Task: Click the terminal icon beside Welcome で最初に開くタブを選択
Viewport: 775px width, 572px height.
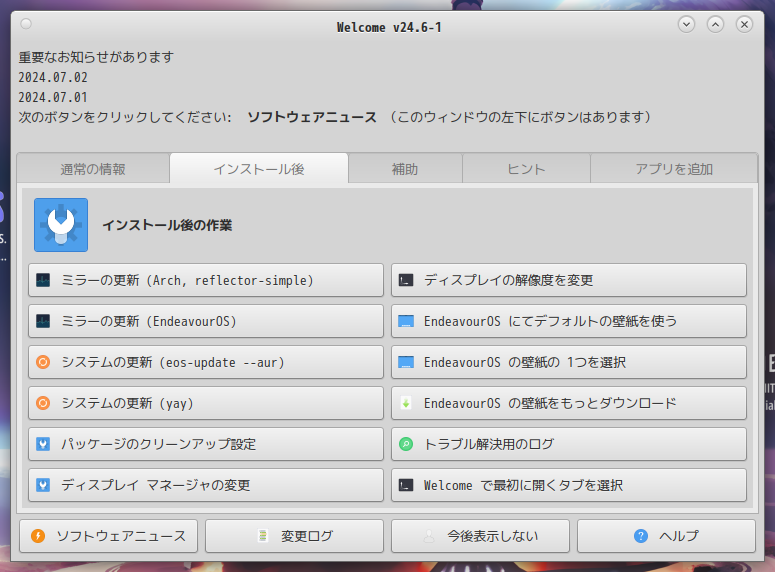Action: (406, 485)
